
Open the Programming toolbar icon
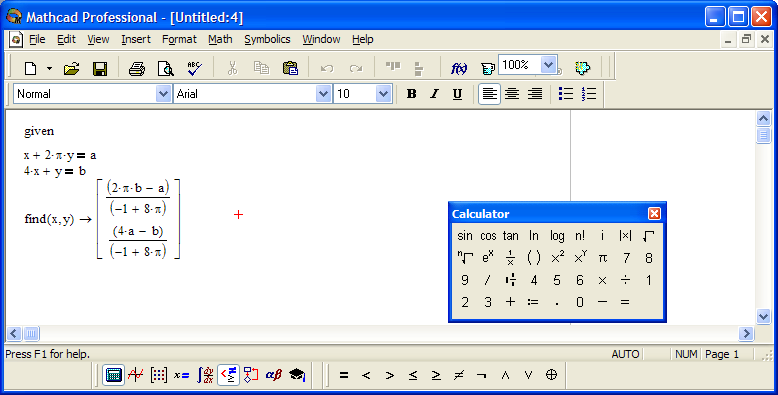[251, 375]
